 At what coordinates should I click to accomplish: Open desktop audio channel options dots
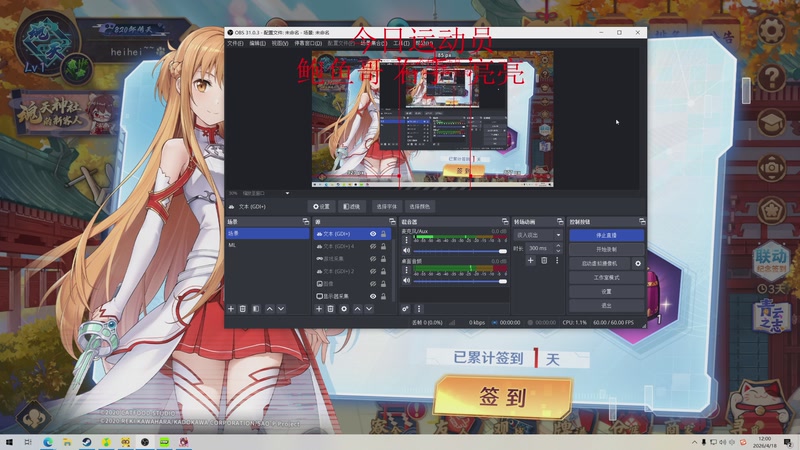(406, 270)
